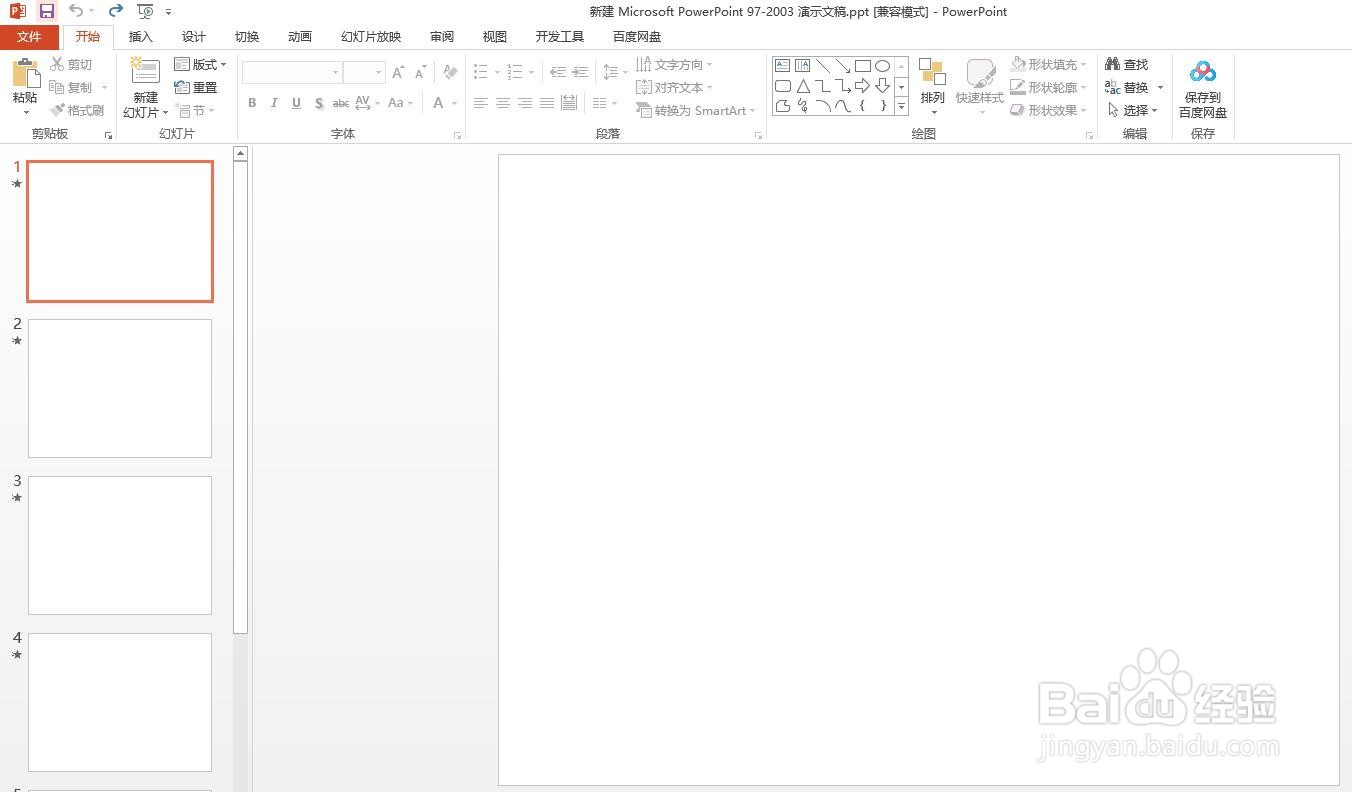Center align text

[503, 103]
